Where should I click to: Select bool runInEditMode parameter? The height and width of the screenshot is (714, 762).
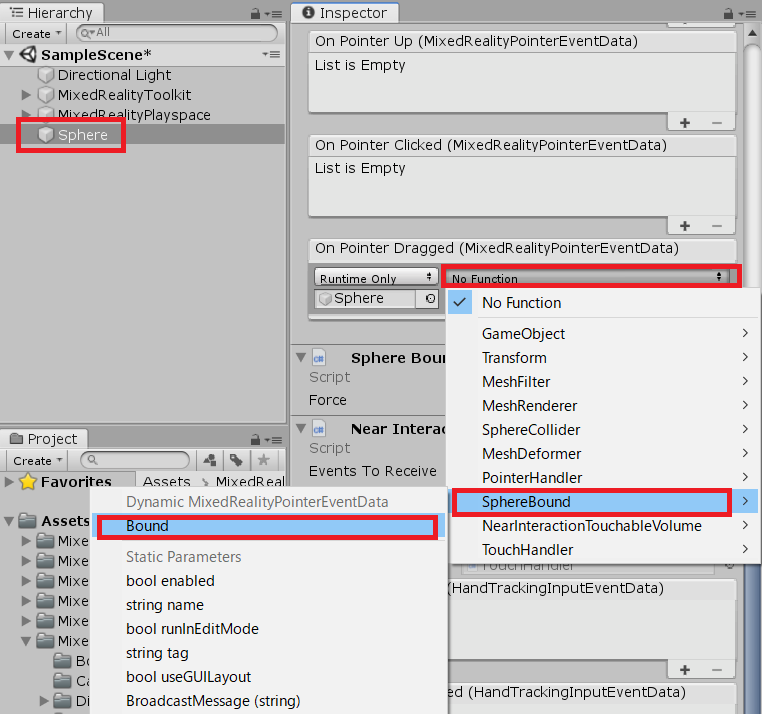tap(269, 628)
